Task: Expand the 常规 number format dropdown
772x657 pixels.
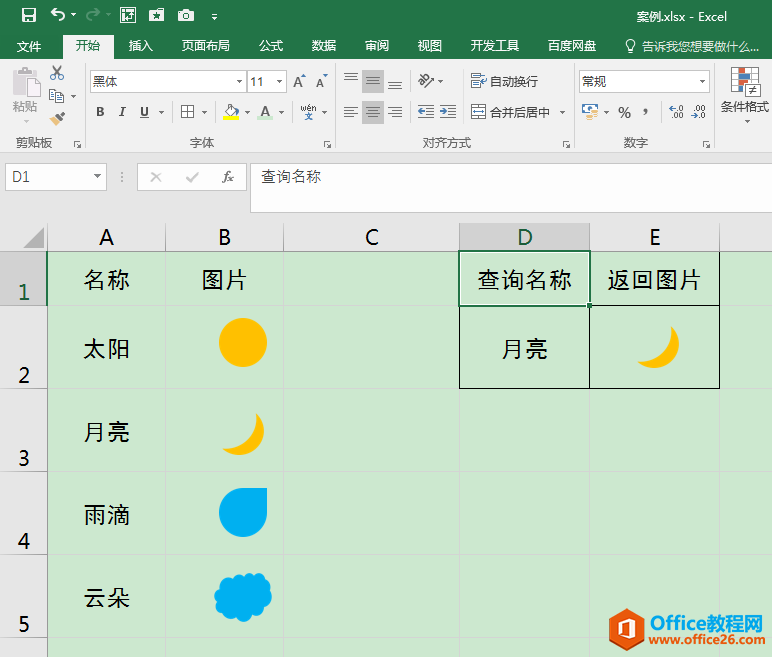Action: coord(703,82)
